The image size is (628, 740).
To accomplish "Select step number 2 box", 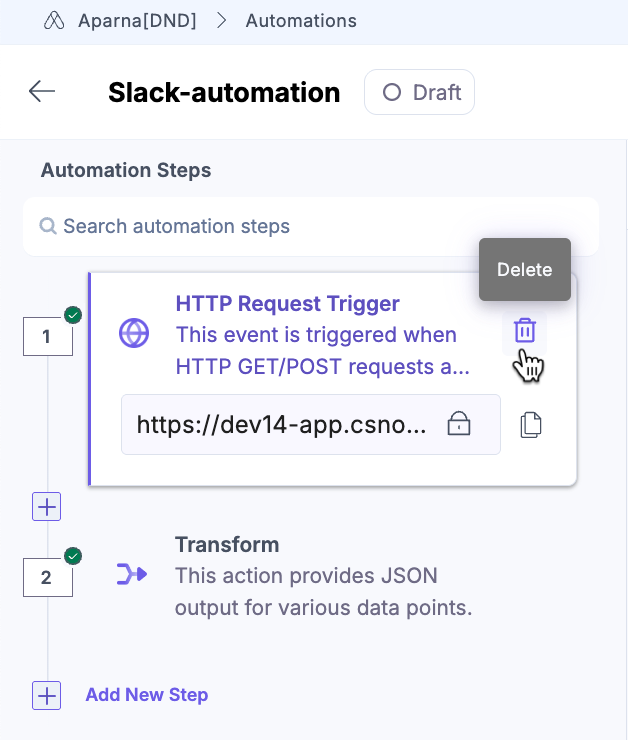I will (48, 578).
